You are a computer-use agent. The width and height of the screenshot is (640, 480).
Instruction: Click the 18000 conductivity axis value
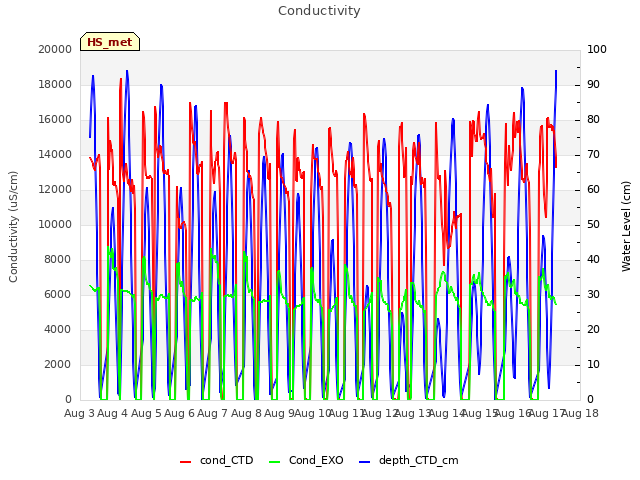tap(55, 84)
